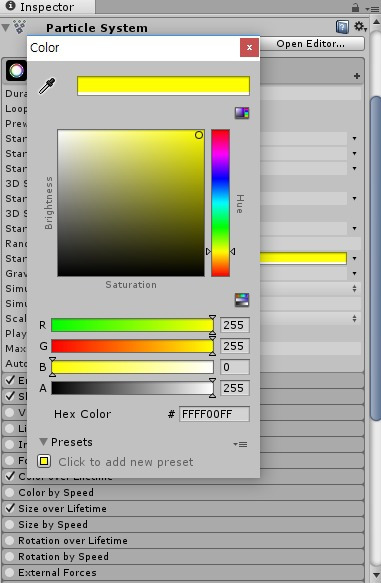Click the Inspector info icon

click(x=10, y=6)
